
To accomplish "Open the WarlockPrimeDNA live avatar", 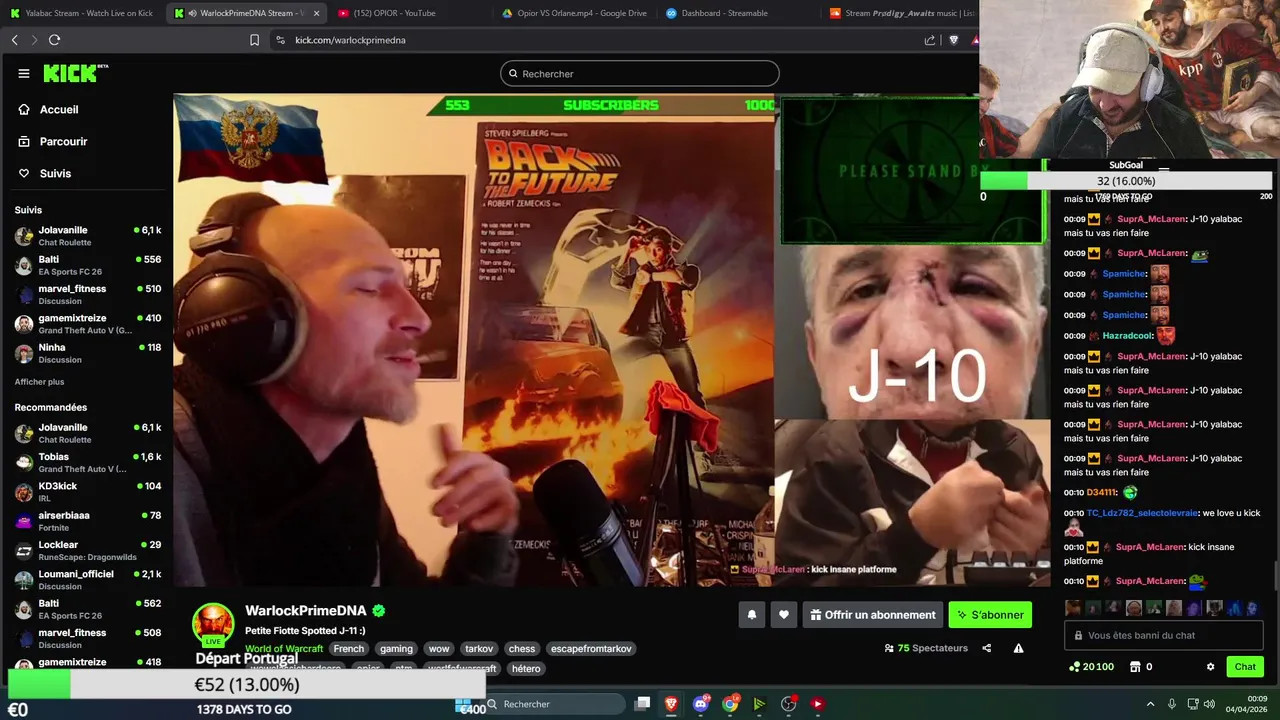I will point(213,624).
